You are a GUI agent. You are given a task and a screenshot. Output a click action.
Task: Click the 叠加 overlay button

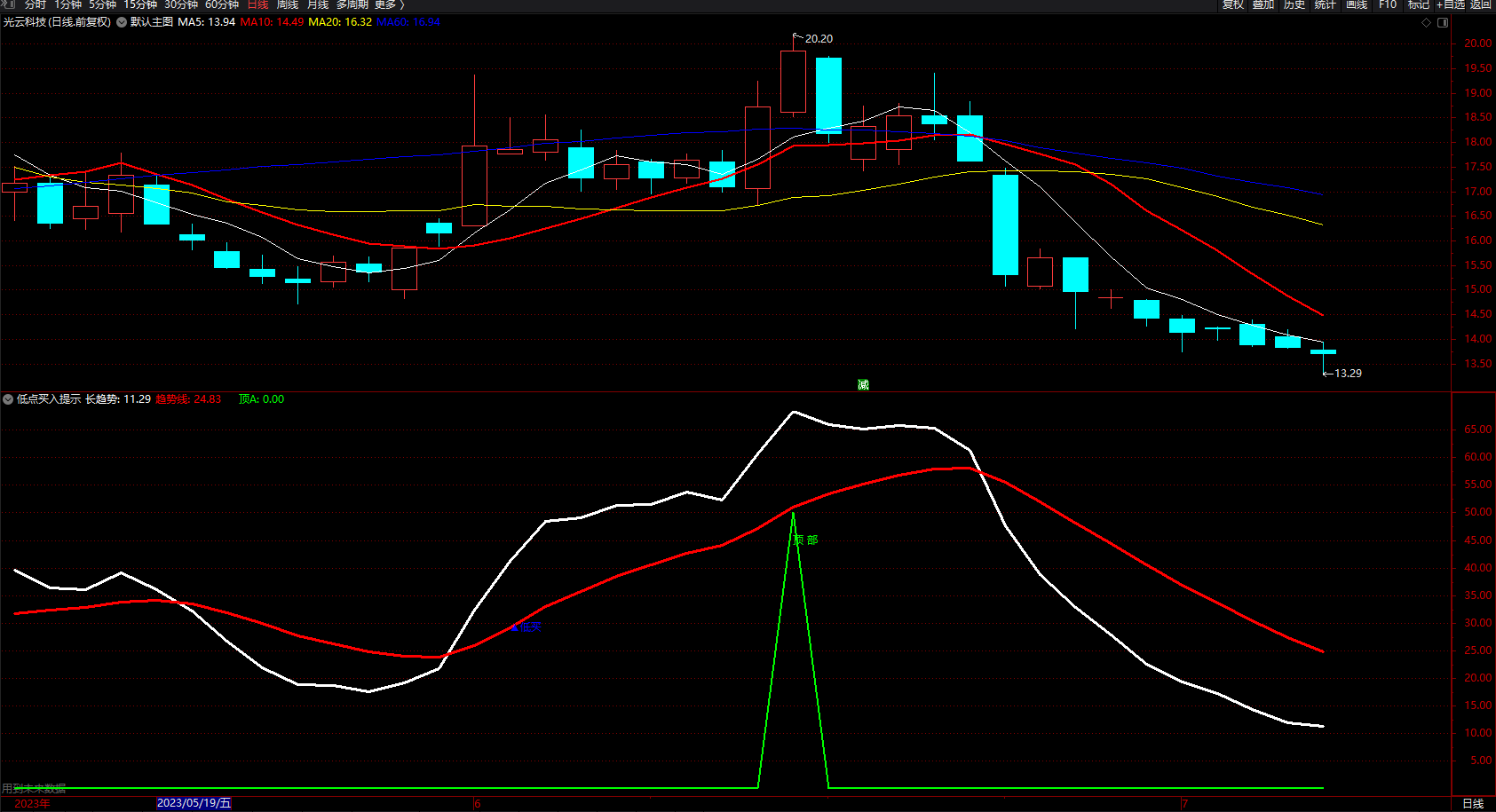[1263, 4]
